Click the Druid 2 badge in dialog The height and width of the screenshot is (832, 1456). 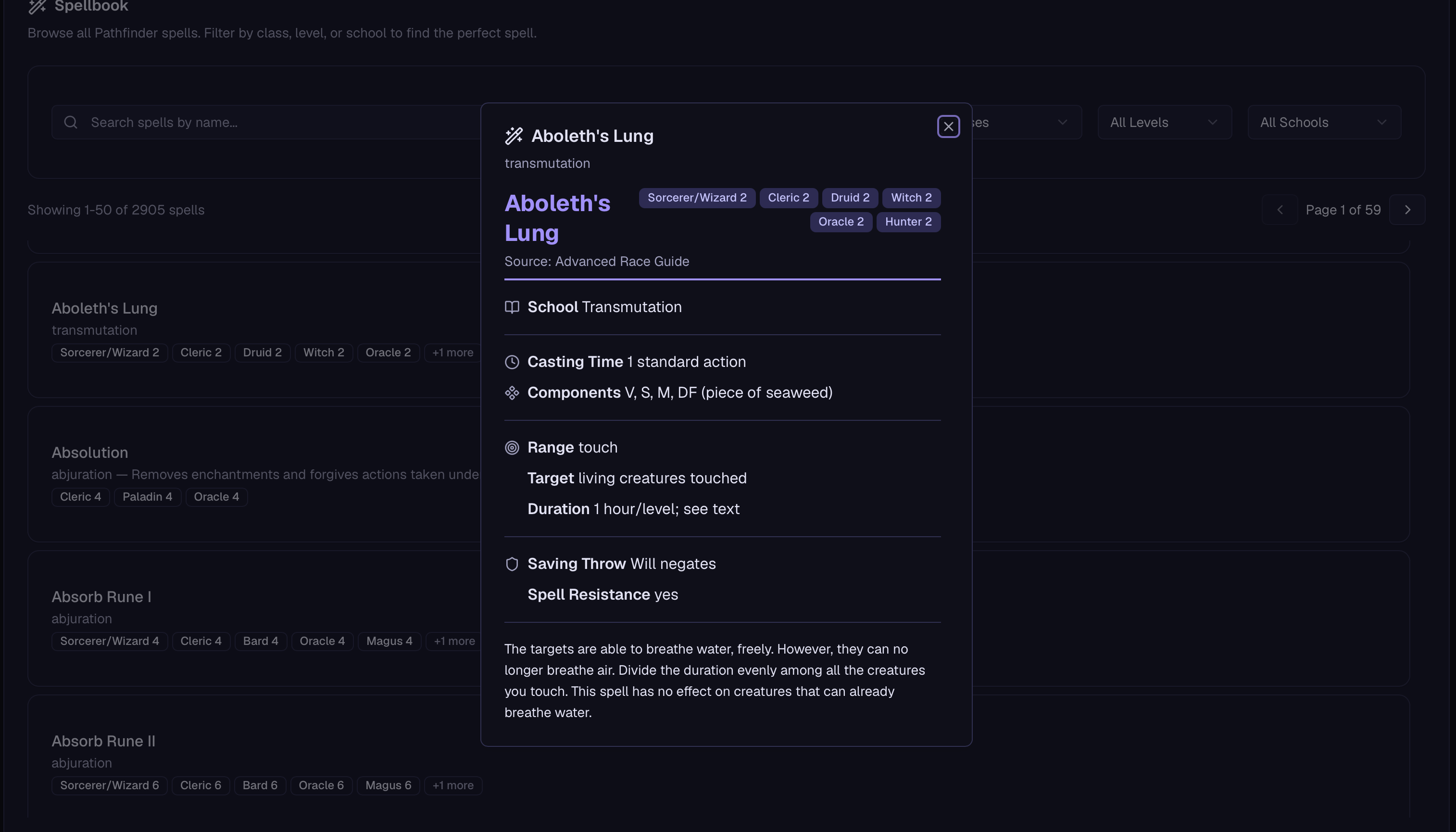pos(850,198)
